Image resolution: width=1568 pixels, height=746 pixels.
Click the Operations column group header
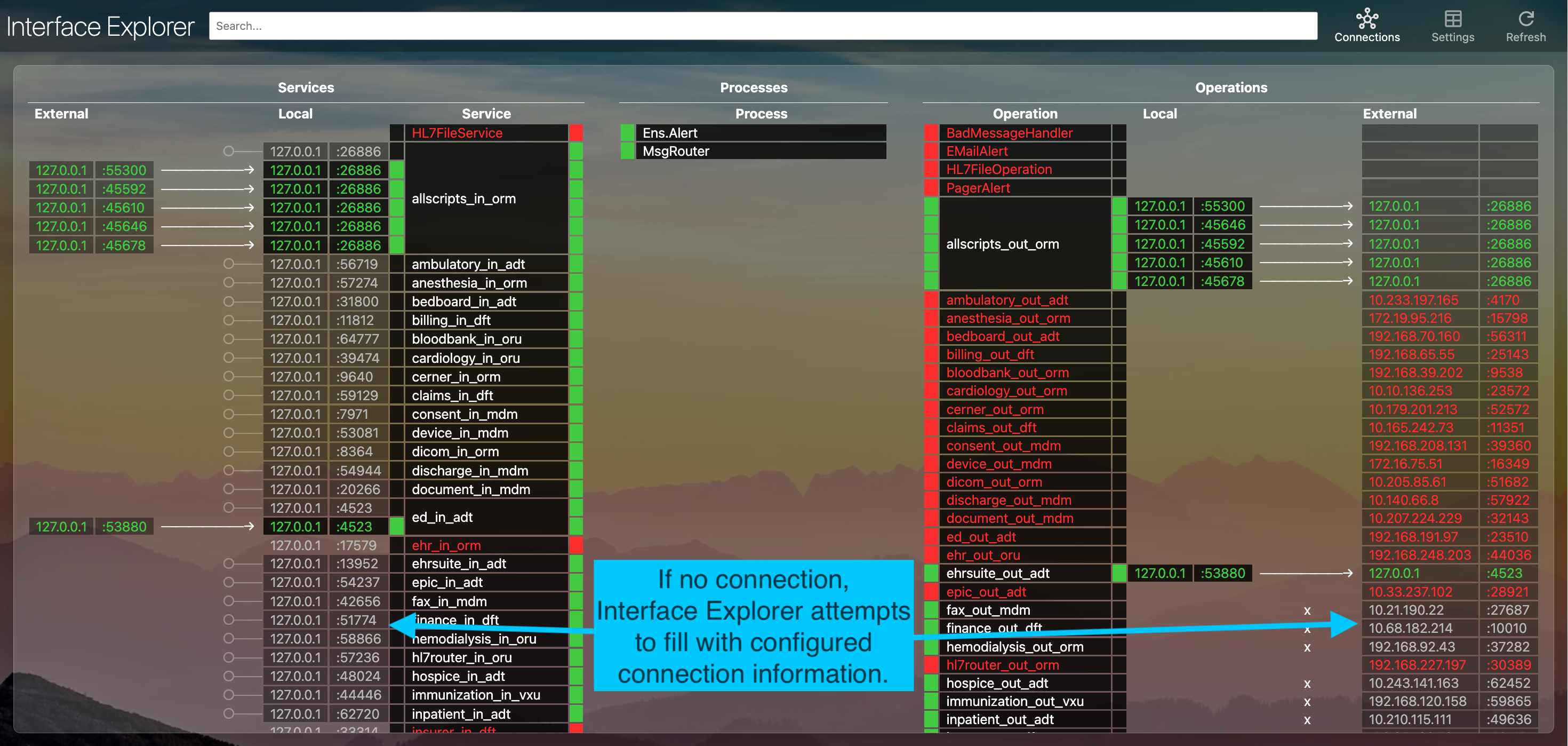(1230, 88)
